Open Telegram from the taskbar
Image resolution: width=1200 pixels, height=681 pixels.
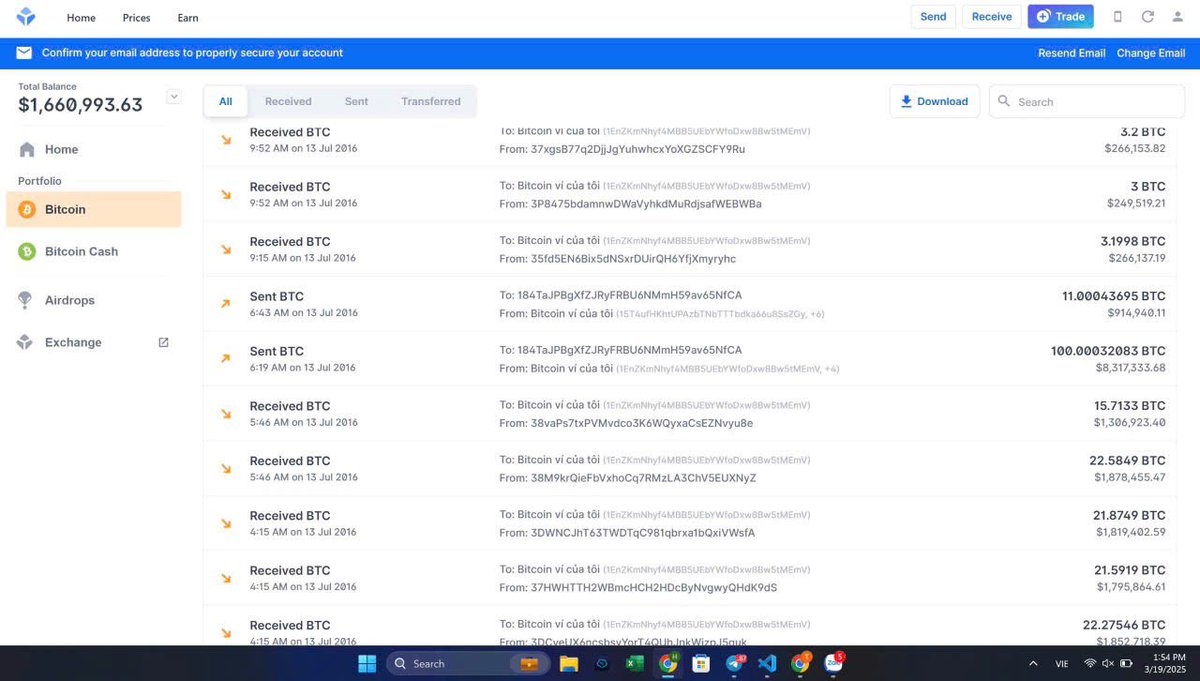(735, 663)
